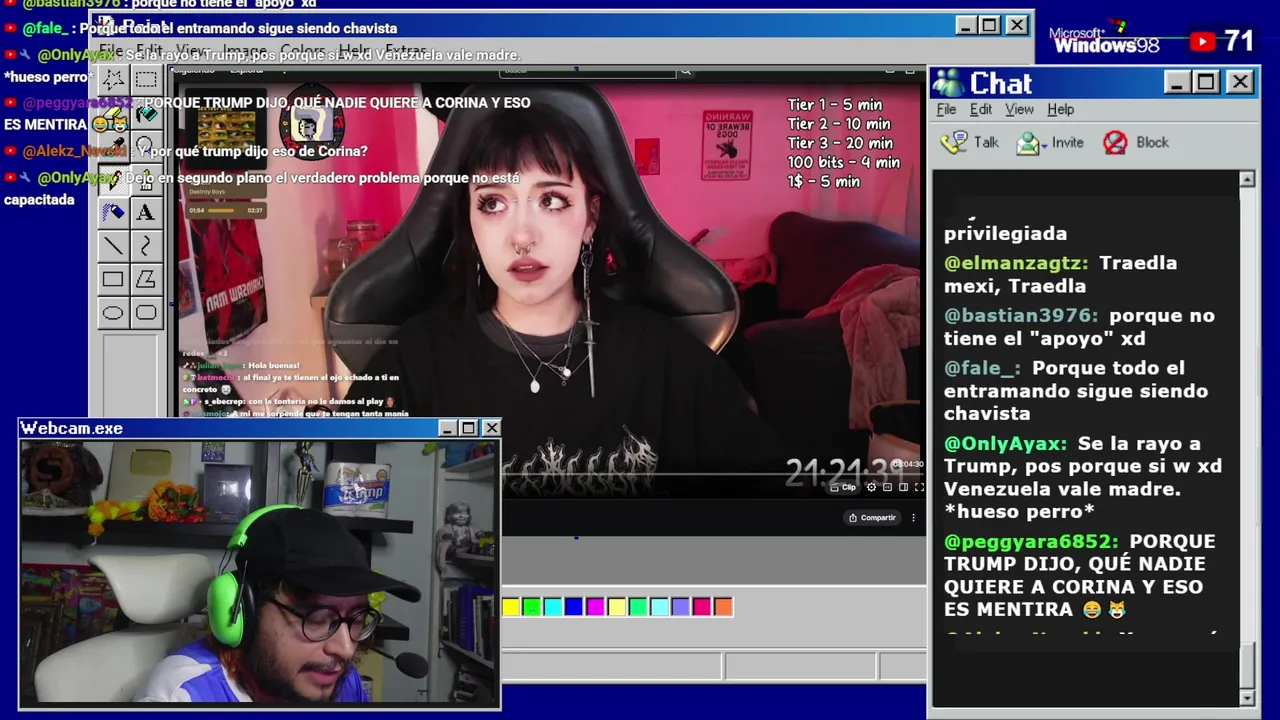Click the 'Tier 1 - 5 min' overlay text
Screen dimensions: 1280x720
coord(835,104)
